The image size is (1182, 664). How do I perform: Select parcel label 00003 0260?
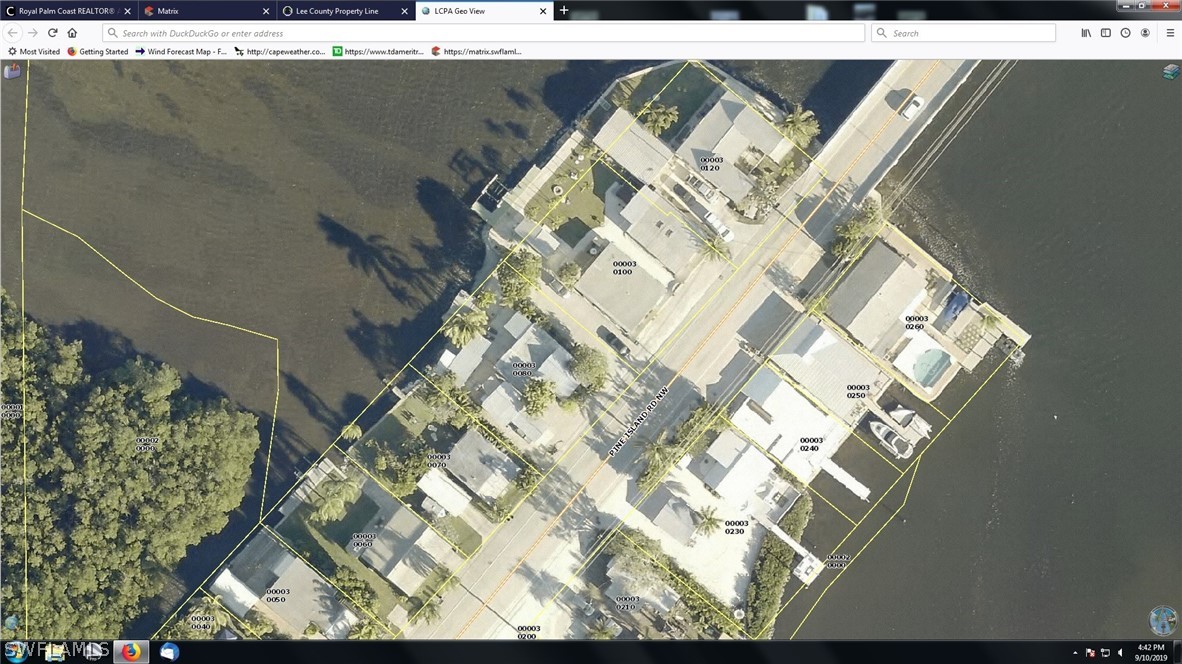tap(916, 323)
